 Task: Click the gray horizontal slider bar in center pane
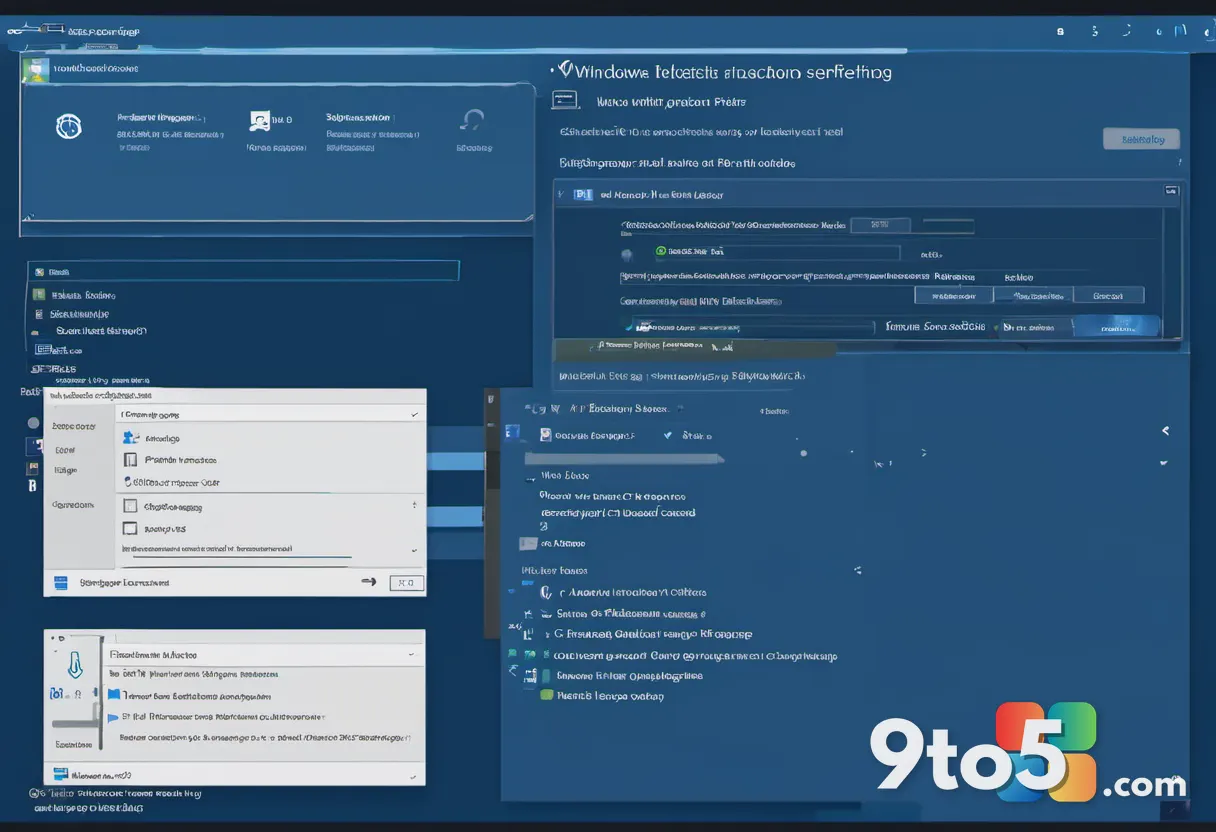(625, 459)
